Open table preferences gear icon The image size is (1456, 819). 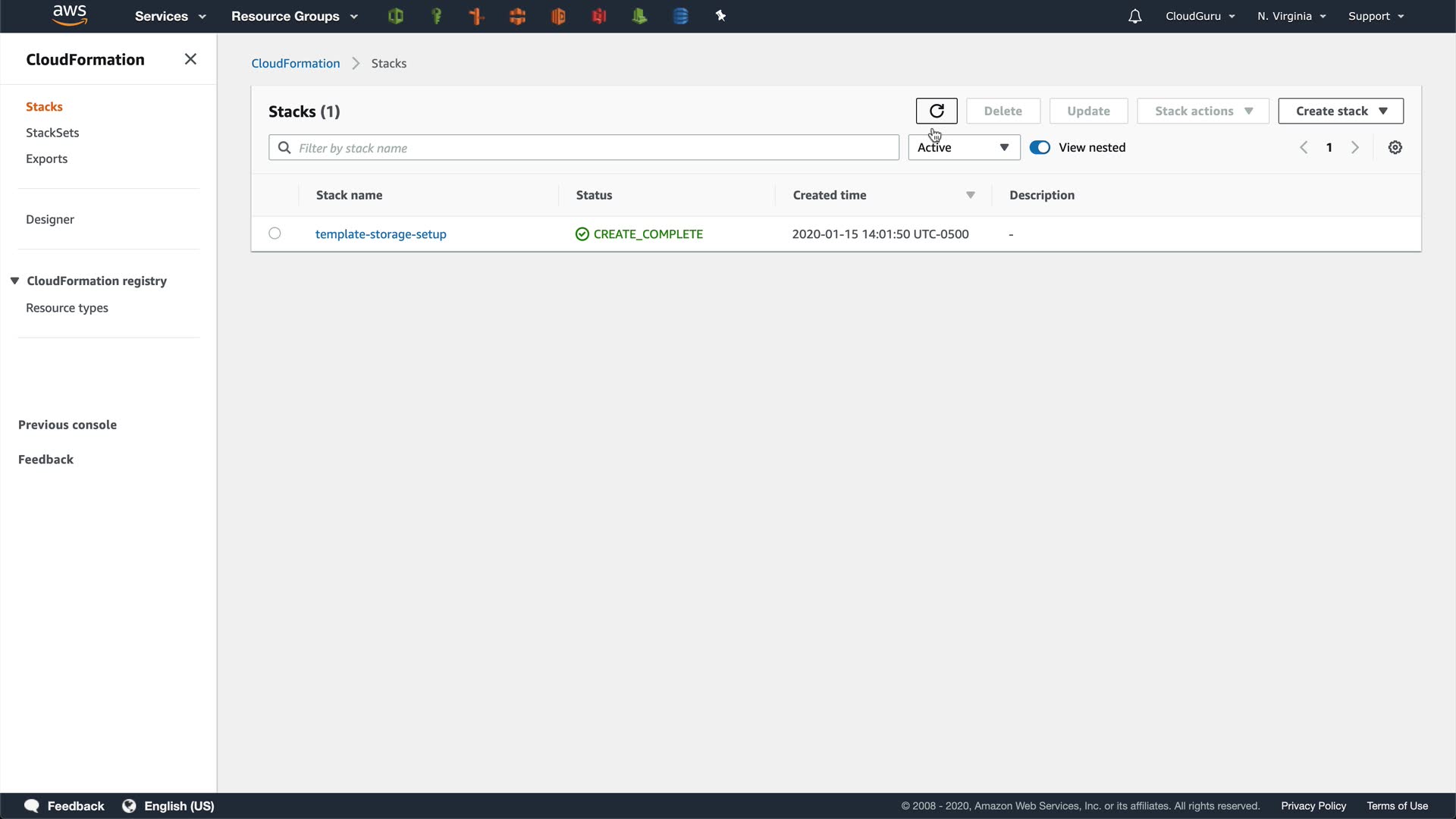click(x=1395, y=148)
